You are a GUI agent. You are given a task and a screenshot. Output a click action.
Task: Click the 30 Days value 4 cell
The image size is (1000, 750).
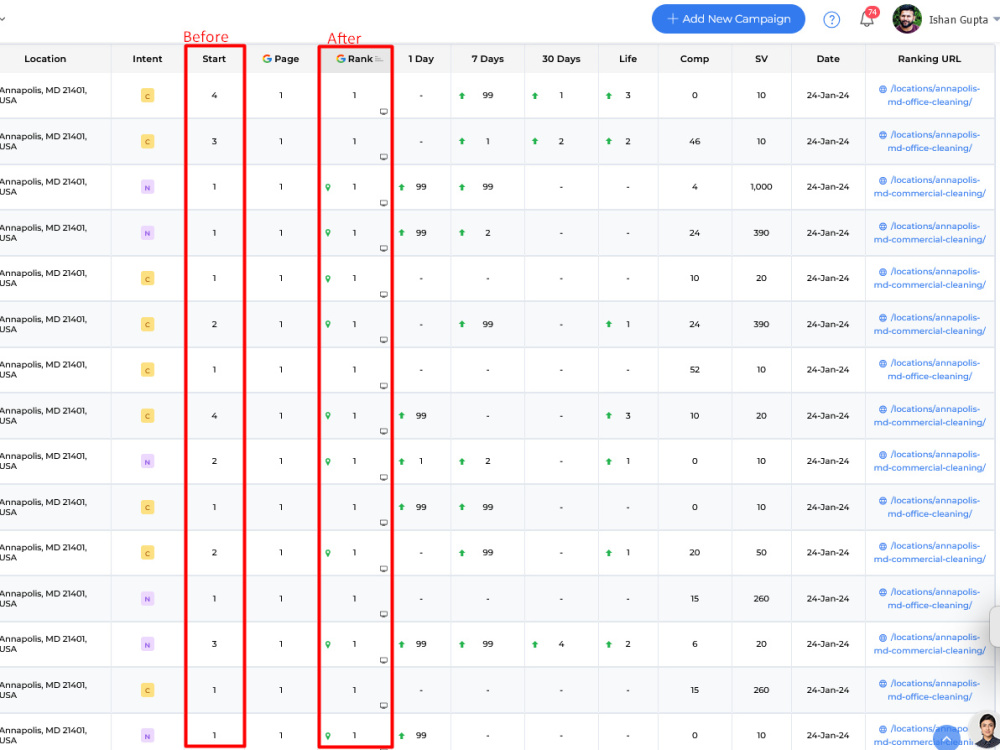click(x=561, y=644)
